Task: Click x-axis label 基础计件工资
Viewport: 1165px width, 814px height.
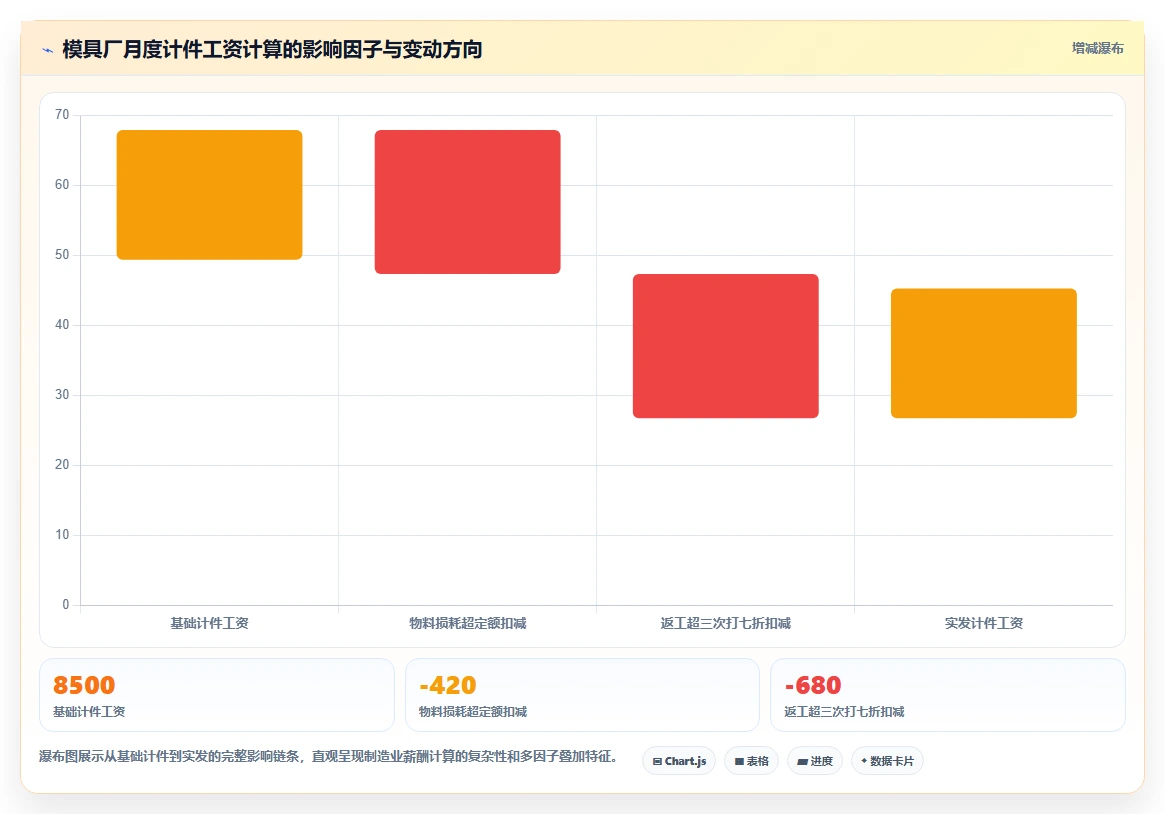Action: pos(210,623)
